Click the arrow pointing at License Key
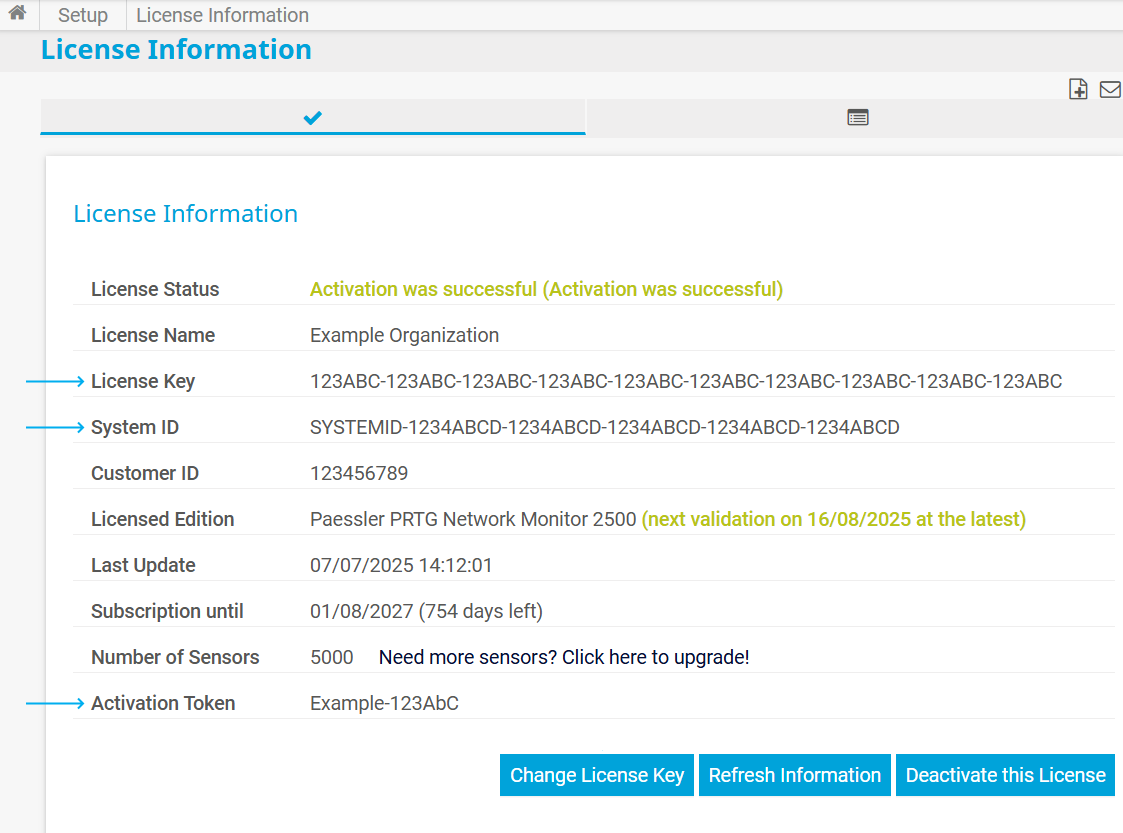The image size is (1123, 833). 55,381
